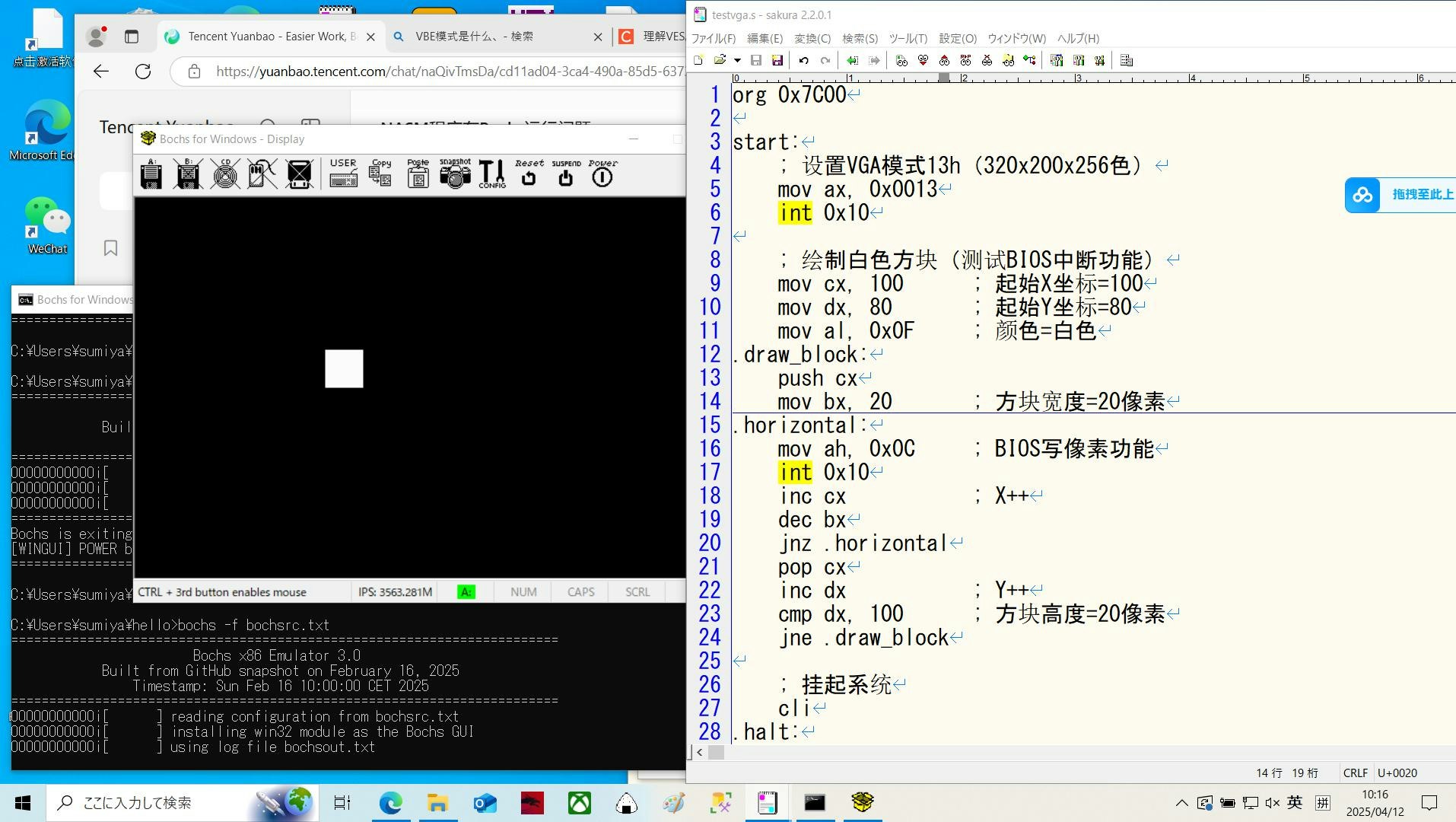Show hidden system tray icons chevron
The height and width of the screenshot is (822, 1456).
pyautogui.click(x=1181, y=802)
